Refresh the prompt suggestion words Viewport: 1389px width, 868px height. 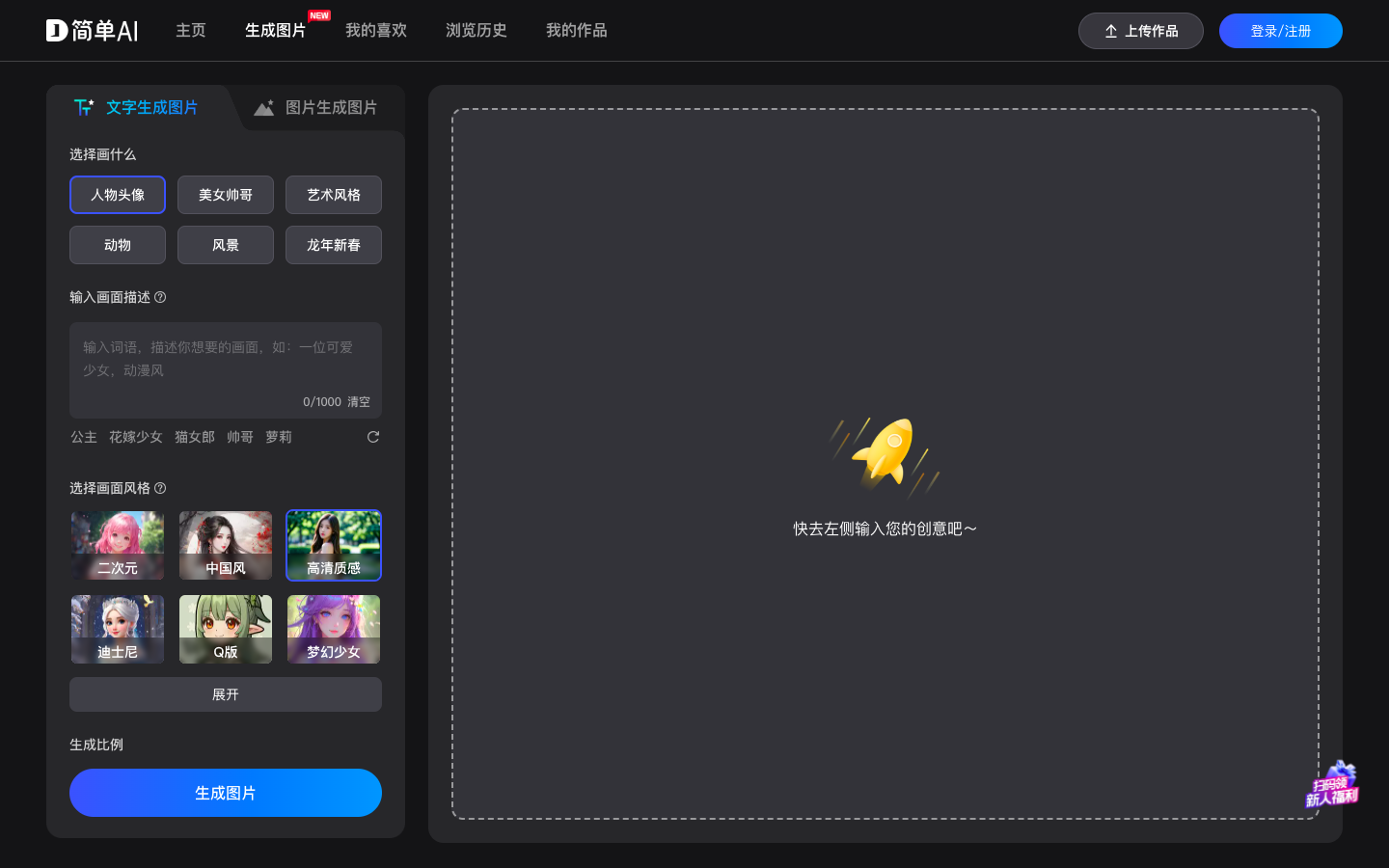373,437
